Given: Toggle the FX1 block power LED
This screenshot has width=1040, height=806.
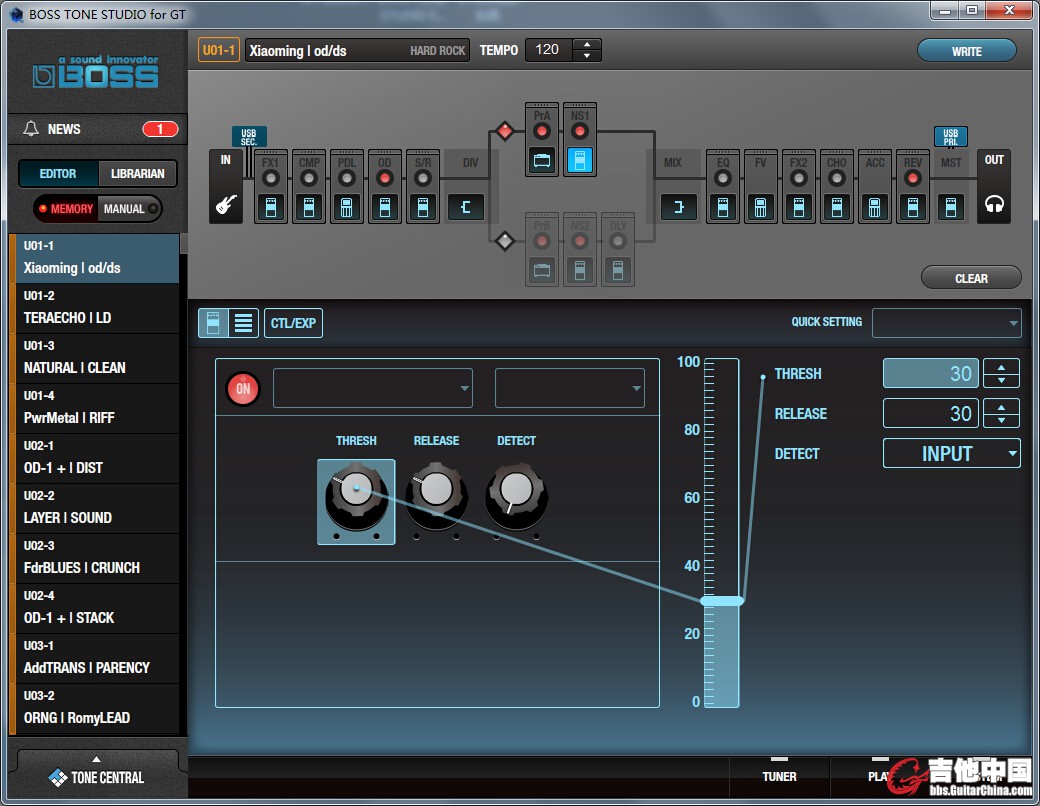Looking at the screenshot, I should [271, 178].
